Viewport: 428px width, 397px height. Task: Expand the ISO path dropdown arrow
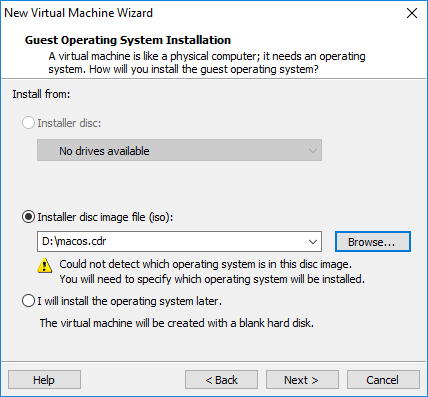313,241
